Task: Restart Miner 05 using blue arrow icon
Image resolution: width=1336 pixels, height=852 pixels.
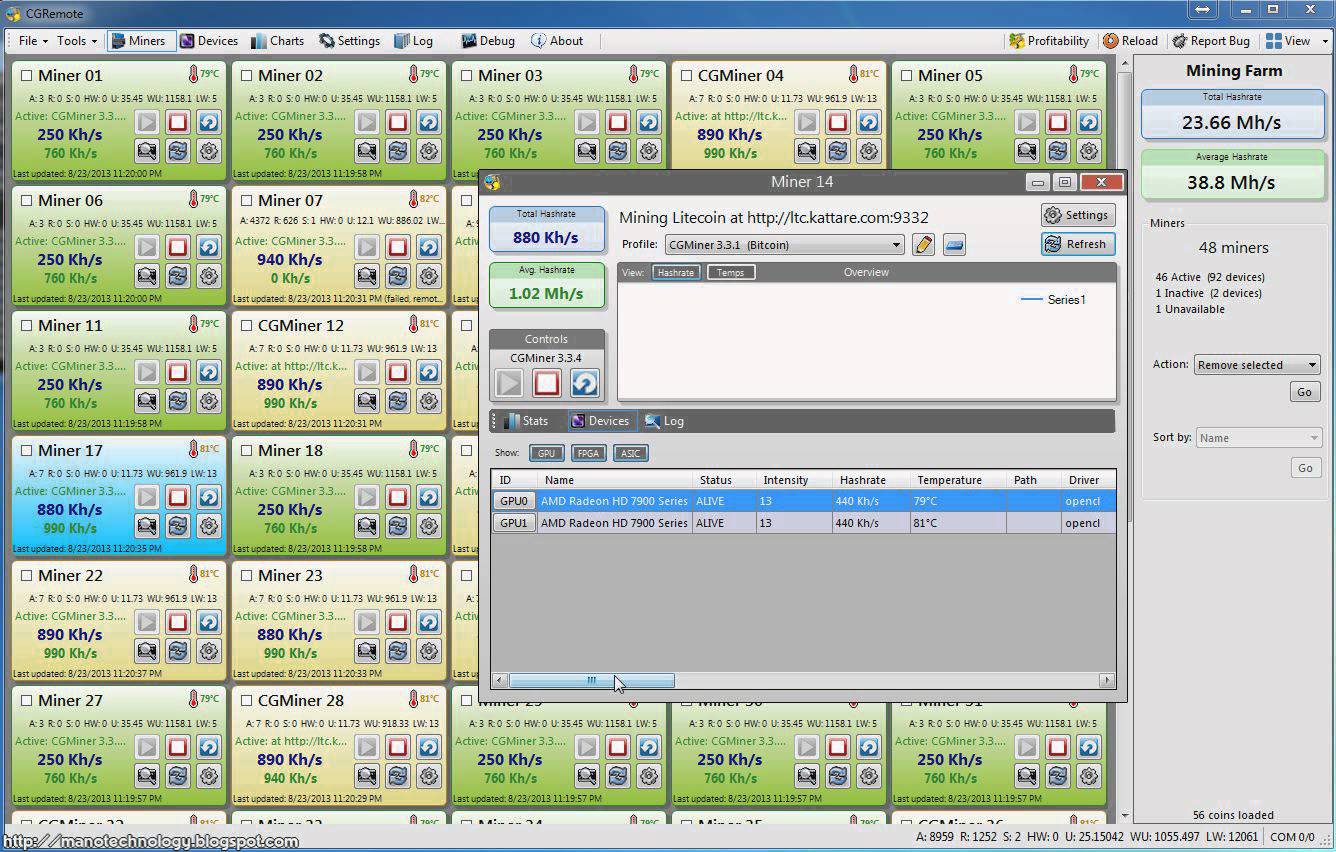Action: 1089,122
